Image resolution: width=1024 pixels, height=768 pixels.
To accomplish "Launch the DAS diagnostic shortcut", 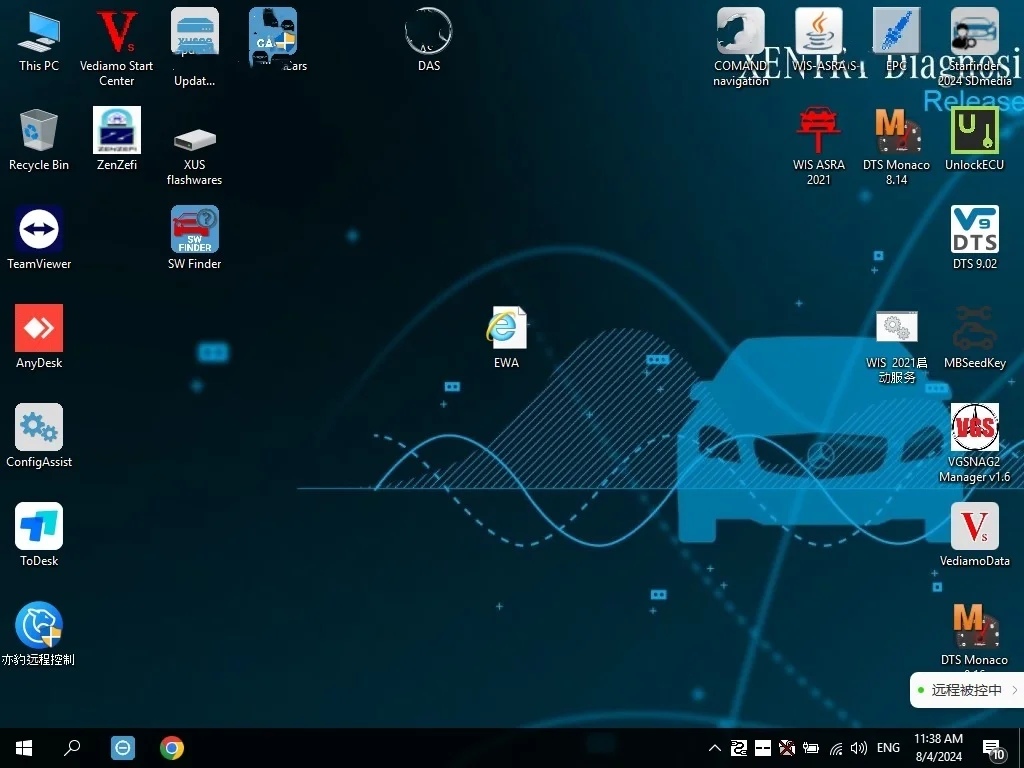I will pos(428,40).
